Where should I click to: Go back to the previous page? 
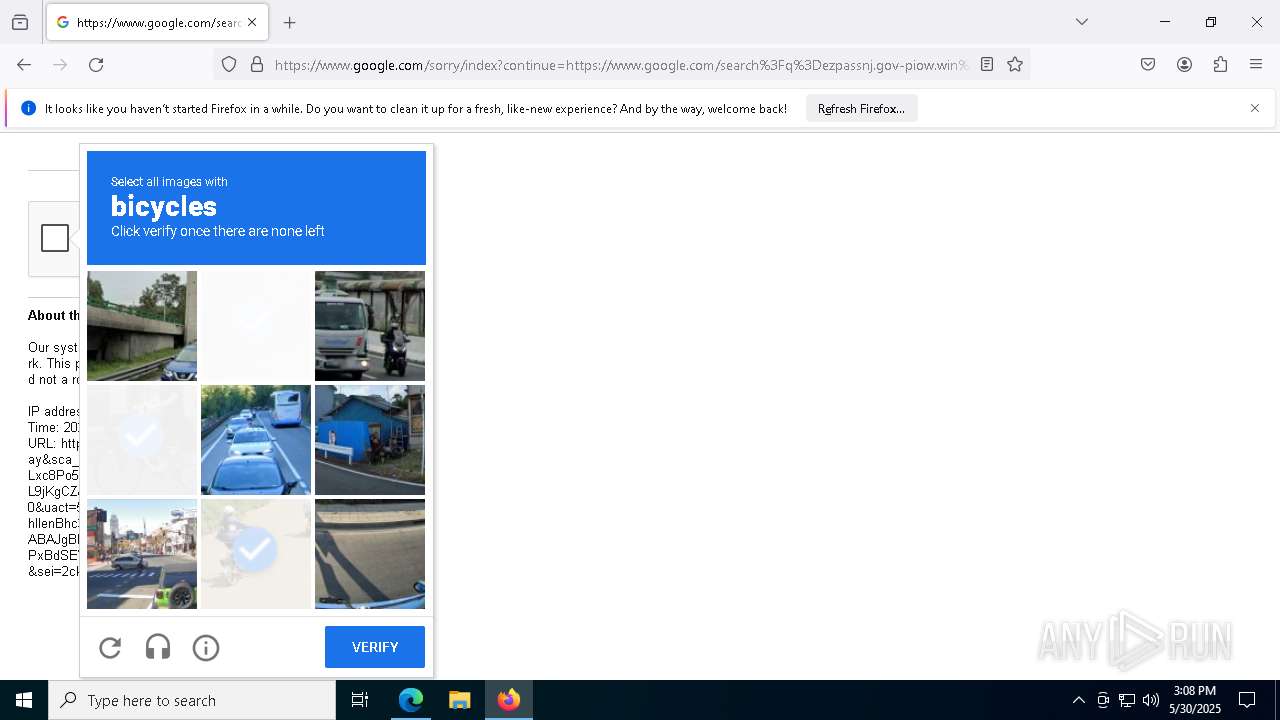[x=24, y=65]
